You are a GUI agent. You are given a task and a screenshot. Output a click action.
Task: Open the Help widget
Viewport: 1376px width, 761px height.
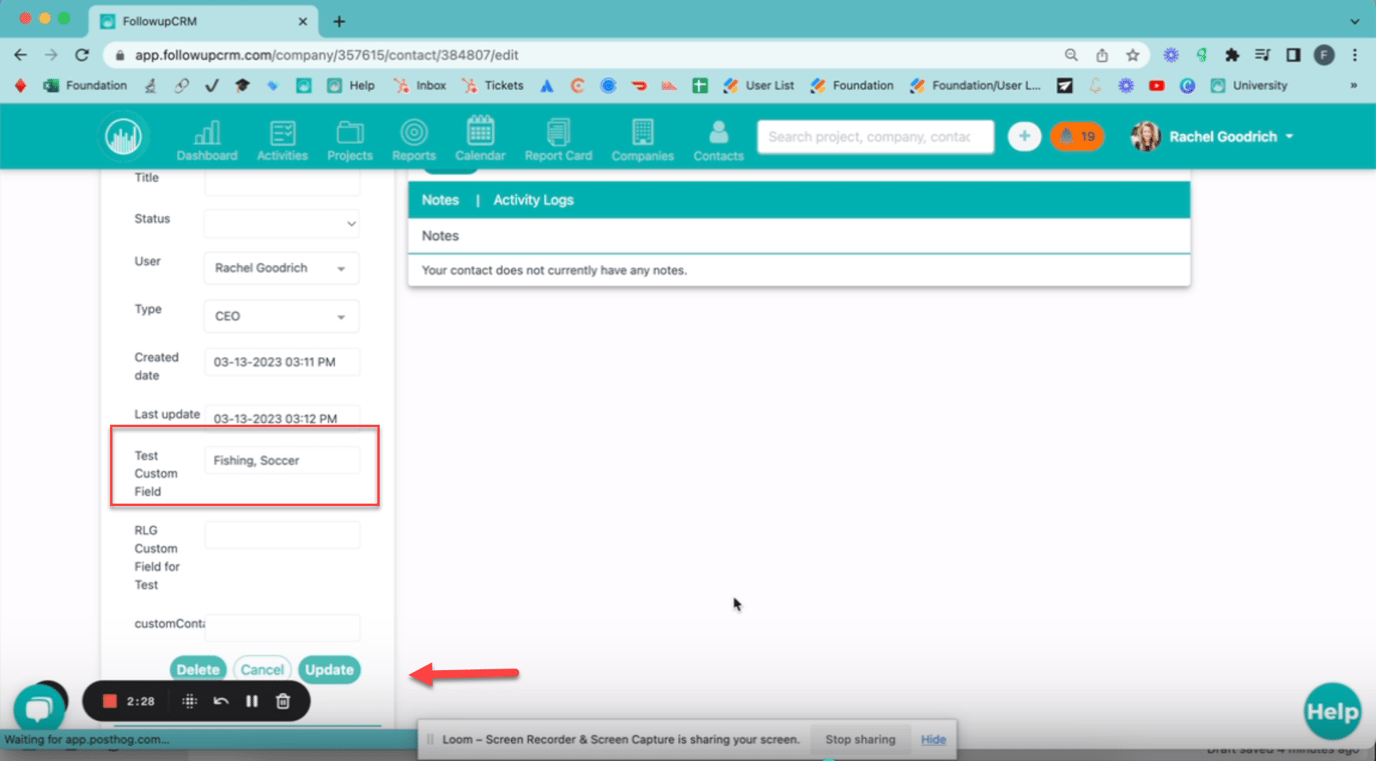1332,711
